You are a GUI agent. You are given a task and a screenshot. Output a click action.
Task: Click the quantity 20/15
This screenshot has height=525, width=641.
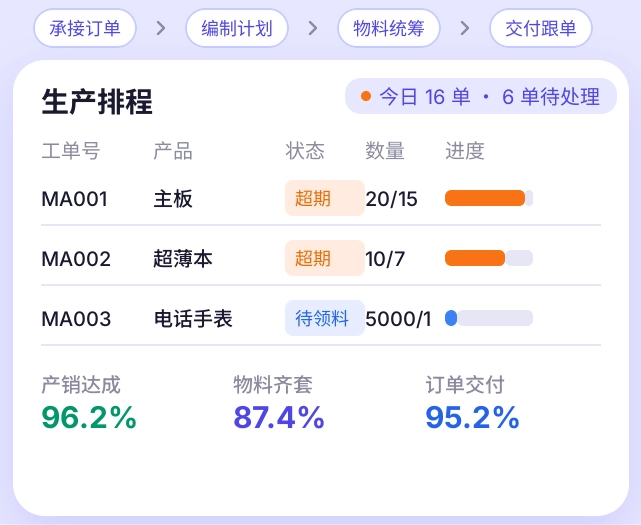pyautogui.click(x=391, y=199)
